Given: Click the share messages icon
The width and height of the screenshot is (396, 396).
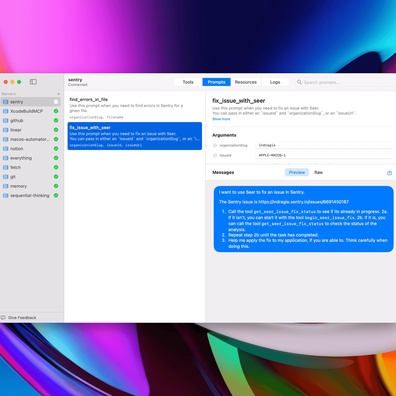Looking at the screenshot, I should 389,172.
